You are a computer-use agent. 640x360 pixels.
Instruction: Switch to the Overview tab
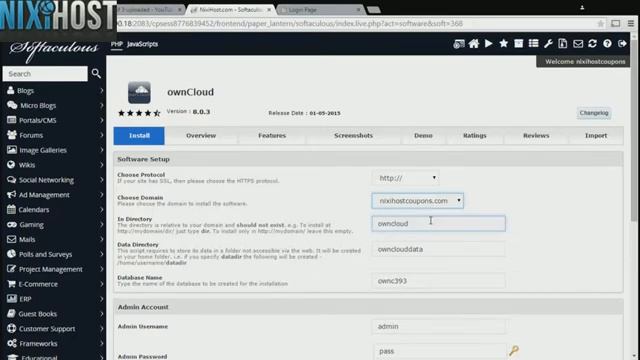tap(201, 136)
